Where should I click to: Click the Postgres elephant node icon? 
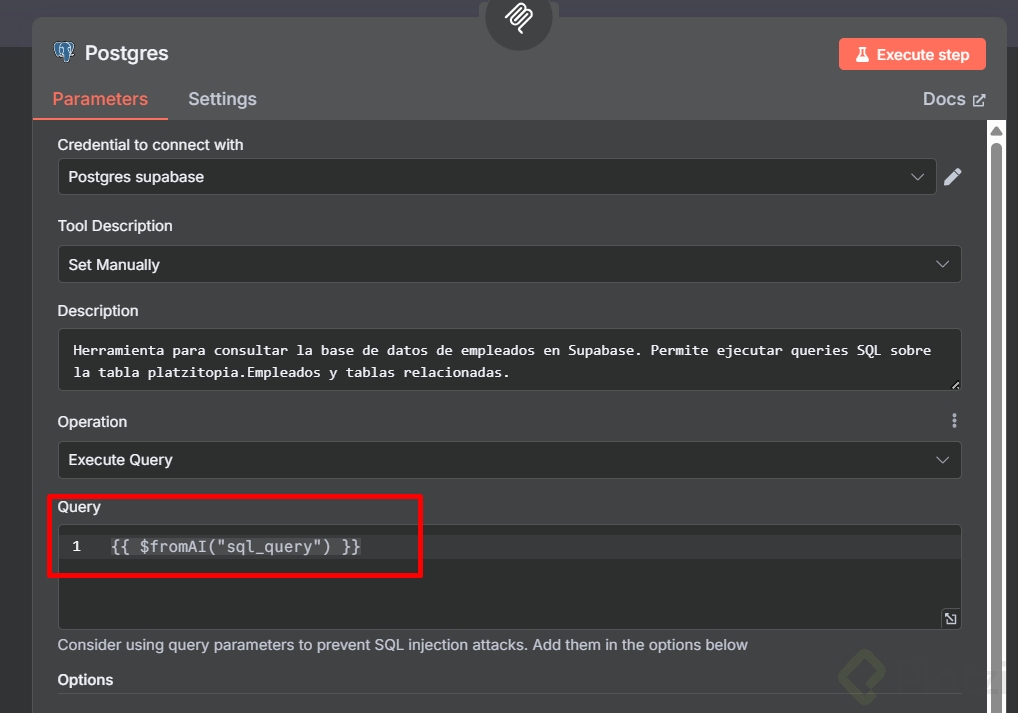pyautogui.click(x=64, y=52)
